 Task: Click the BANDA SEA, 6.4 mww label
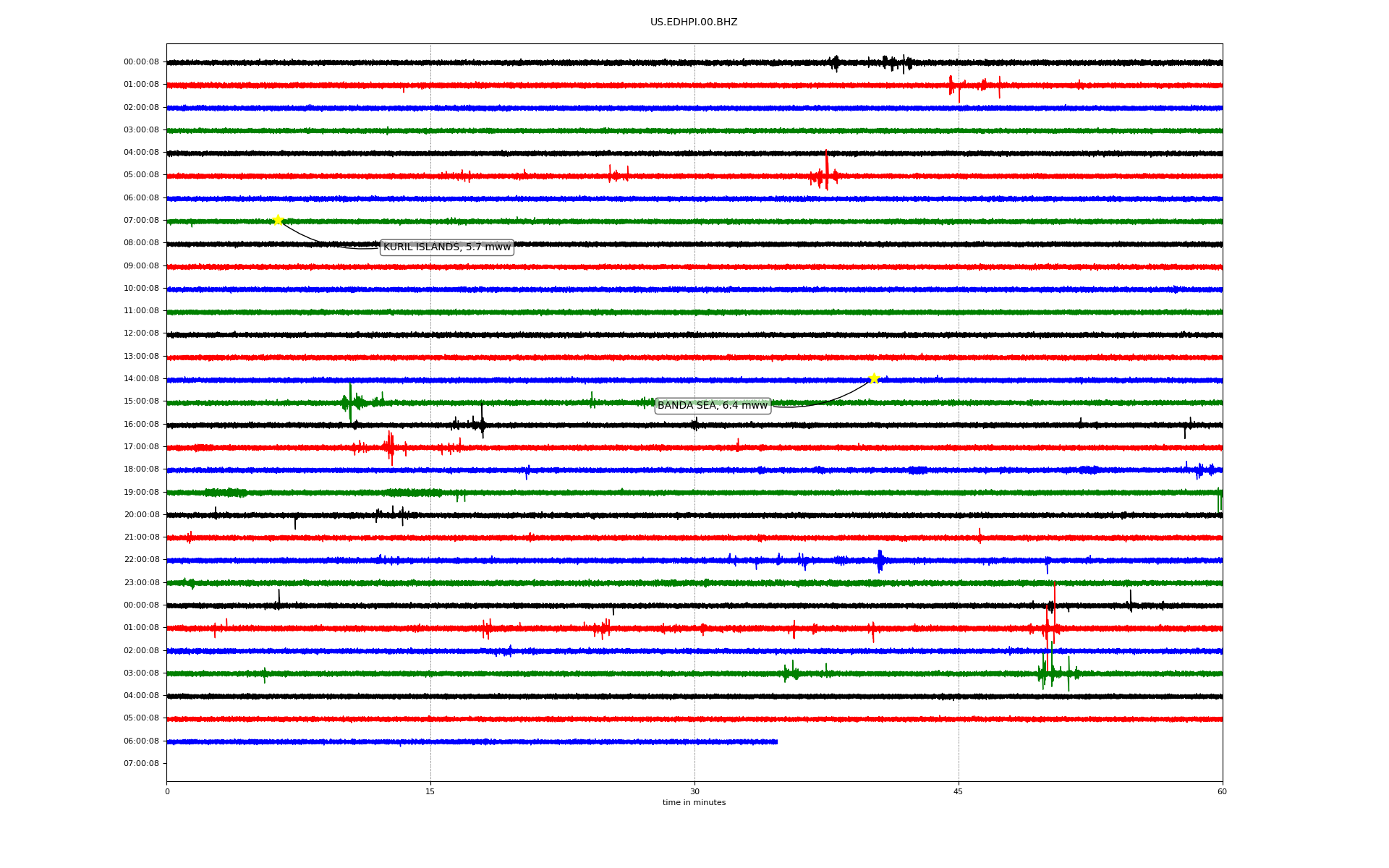(712, 406)
